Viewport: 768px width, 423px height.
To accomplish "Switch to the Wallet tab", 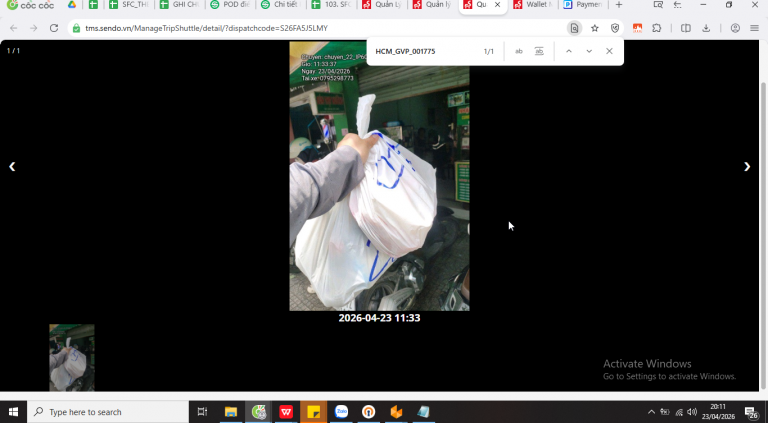I will pyautogui.click(x=533, y=5).
